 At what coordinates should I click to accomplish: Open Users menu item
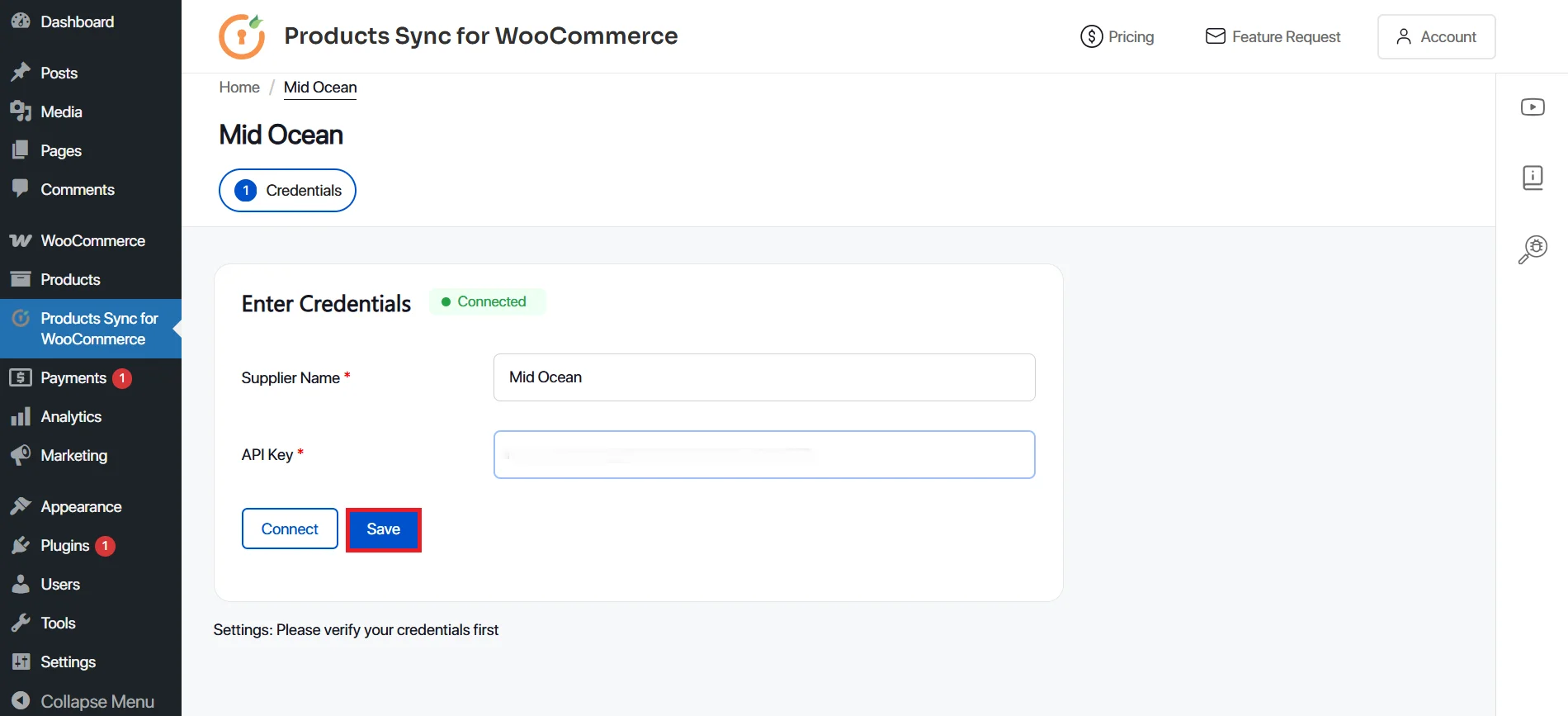pyautogui.click(x=91, y=584)
